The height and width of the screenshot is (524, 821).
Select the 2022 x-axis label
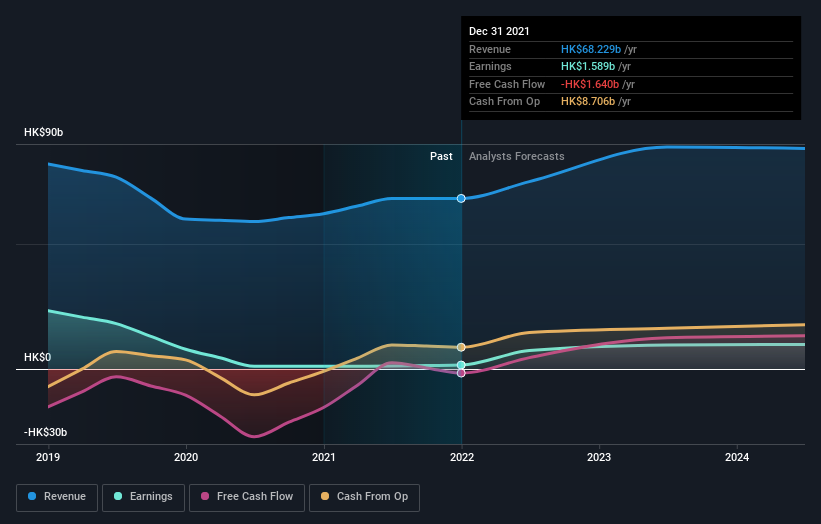click(462, 458)
